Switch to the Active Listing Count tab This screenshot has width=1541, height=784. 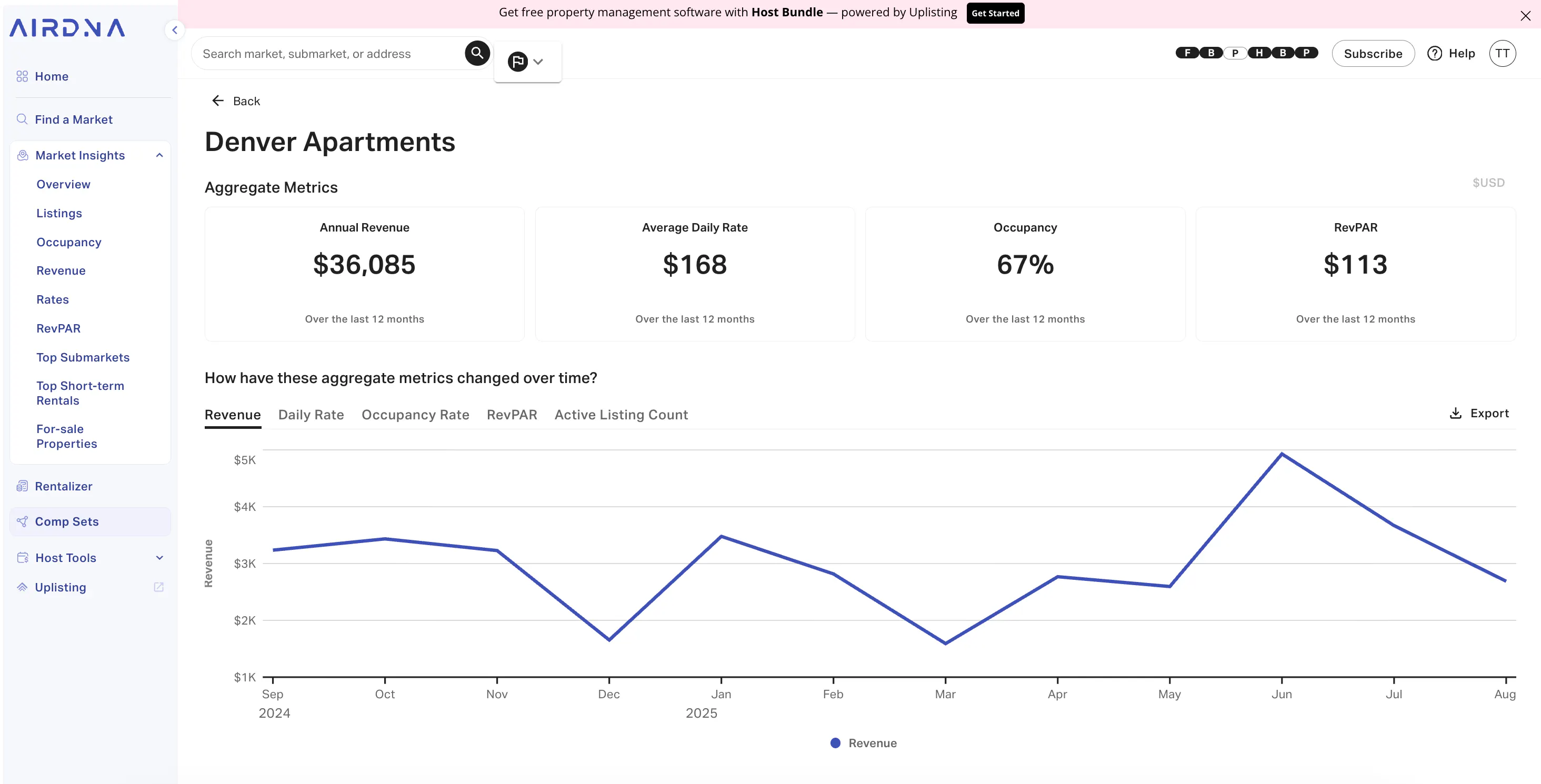tap(621, 415)
